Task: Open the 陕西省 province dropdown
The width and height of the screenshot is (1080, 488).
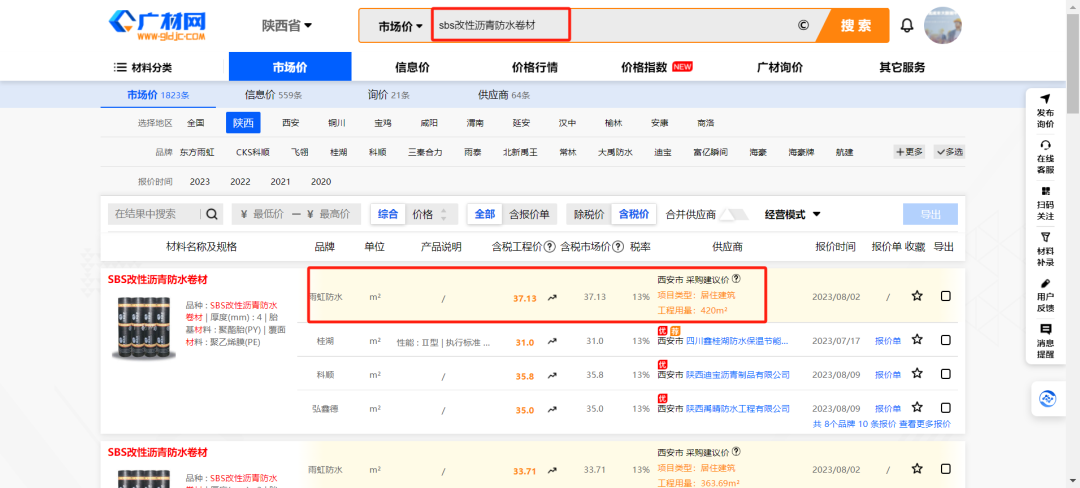Action: coord(287,25)
